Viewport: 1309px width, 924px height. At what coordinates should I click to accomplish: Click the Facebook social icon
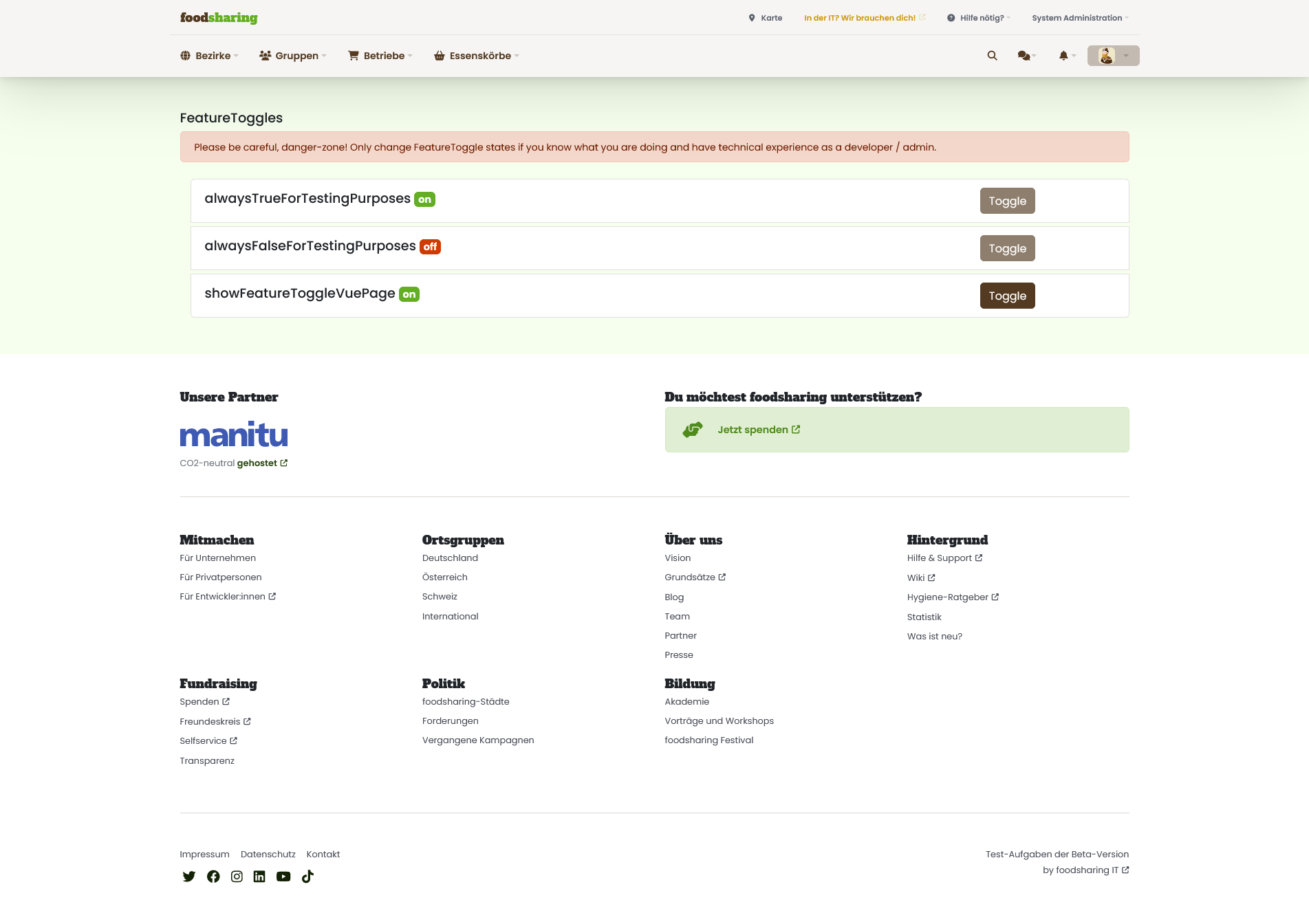[x=213, y=876]
